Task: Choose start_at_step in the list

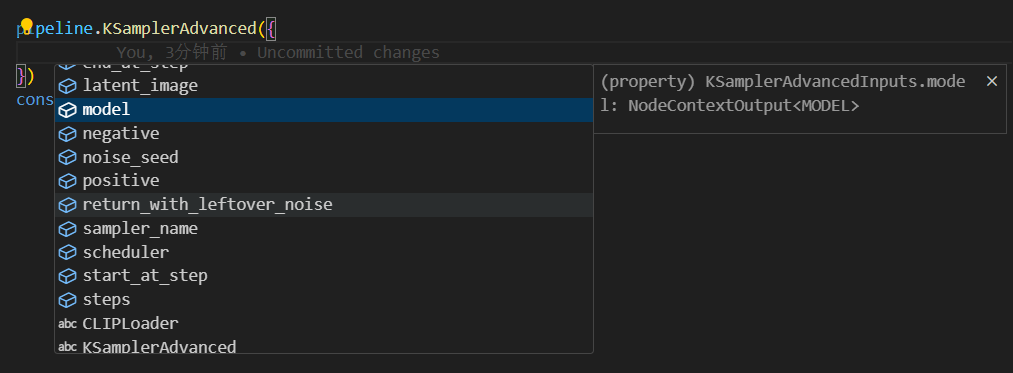Action: point(324,276)
